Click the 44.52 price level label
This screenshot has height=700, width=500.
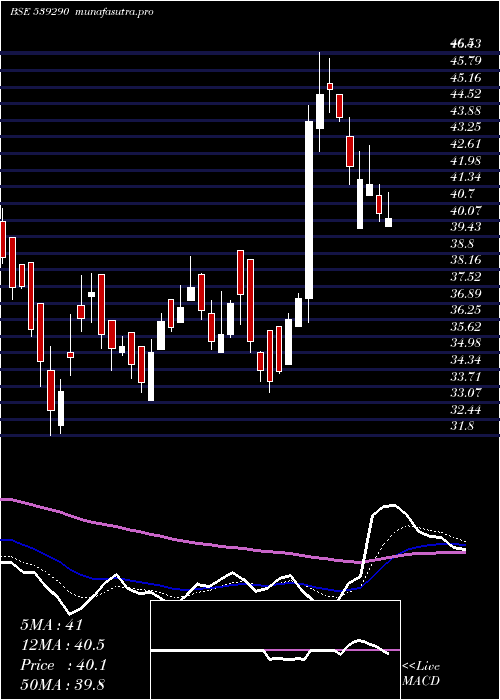coord(466,94)
